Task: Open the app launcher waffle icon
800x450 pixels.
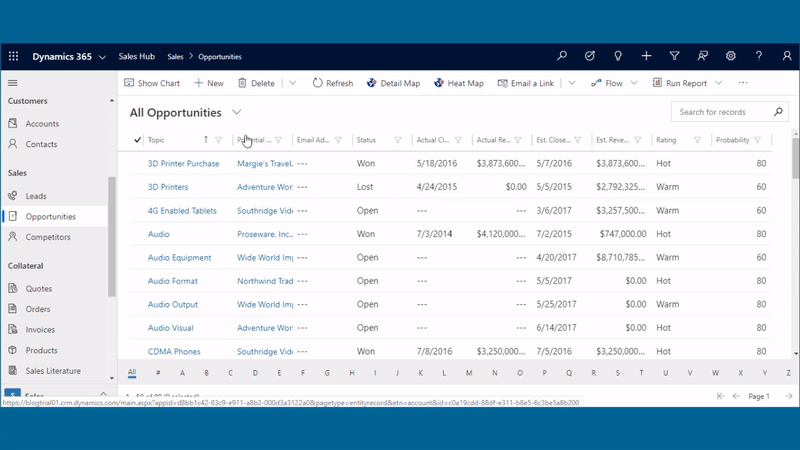Action: [14, 57]
